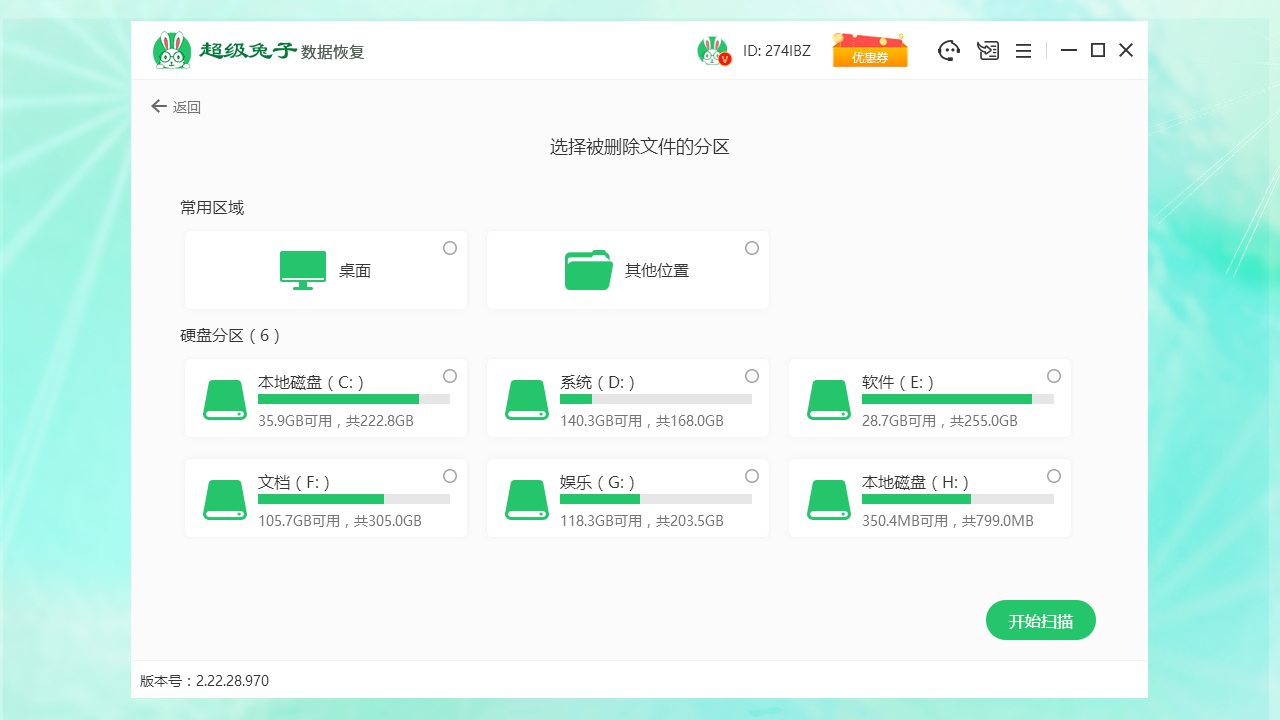This screenshot has height=720, width=1280.
Task: Click the 选择被删除文件的分区 title
Action: 640,147
